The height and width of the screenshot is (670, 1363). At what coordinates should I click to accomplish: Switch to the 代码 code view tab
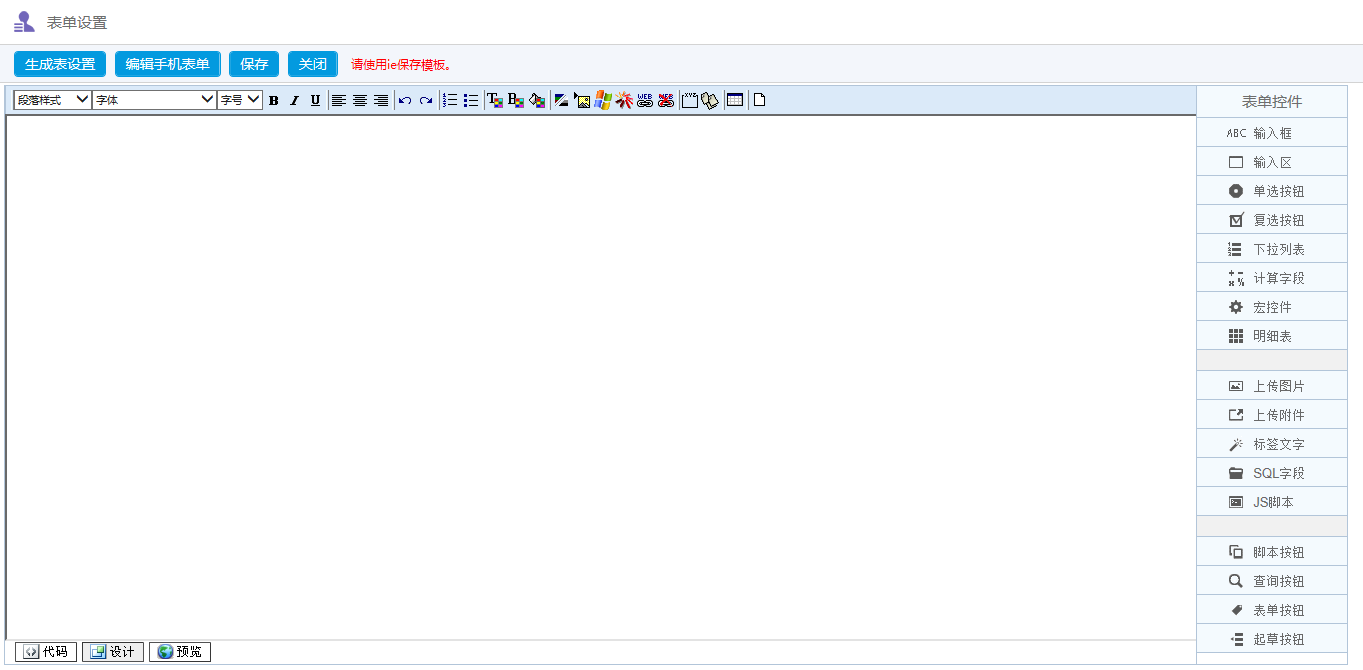pyautogui.click(x=46, y=652)
